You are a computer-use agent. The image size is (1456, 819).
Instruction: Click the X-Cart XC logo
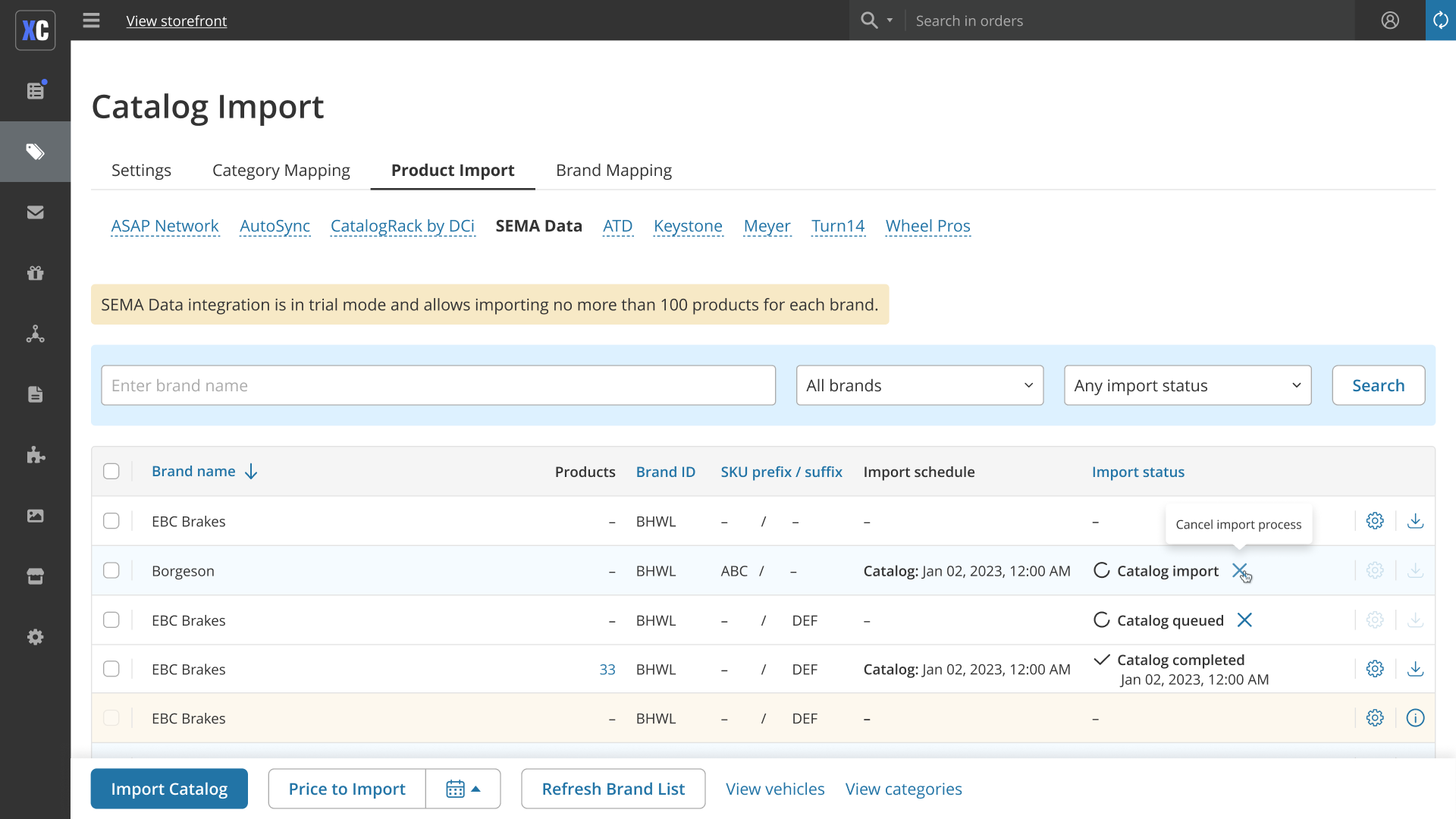coord(36,30)
